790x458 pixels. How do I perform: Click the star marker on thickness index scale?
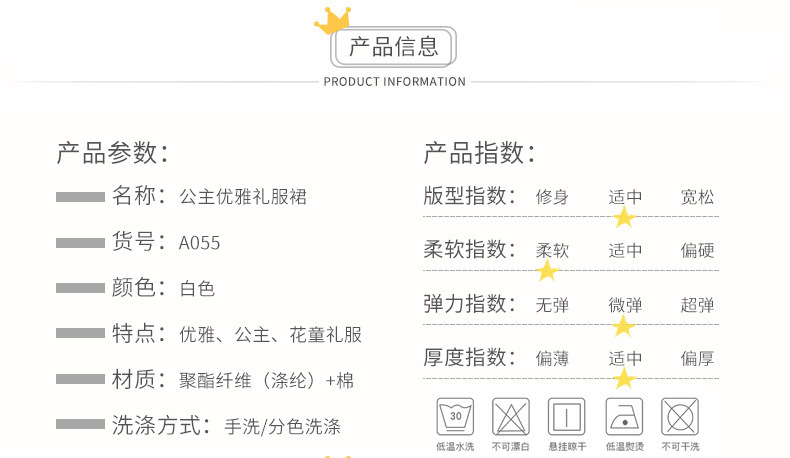click(625, 378)
